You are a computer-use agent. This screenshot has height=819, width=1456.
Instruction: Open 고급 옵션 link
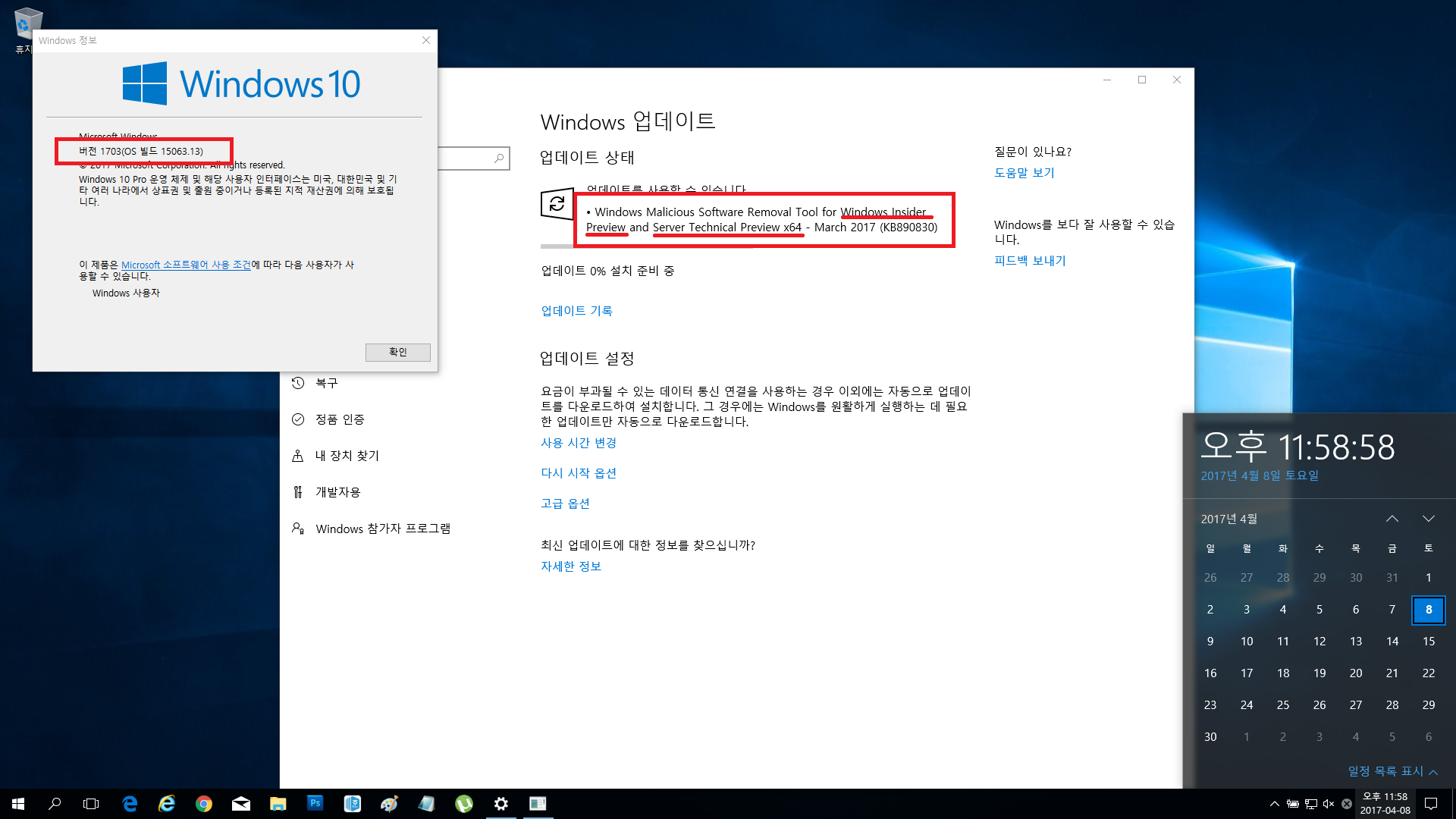point(565,504)
